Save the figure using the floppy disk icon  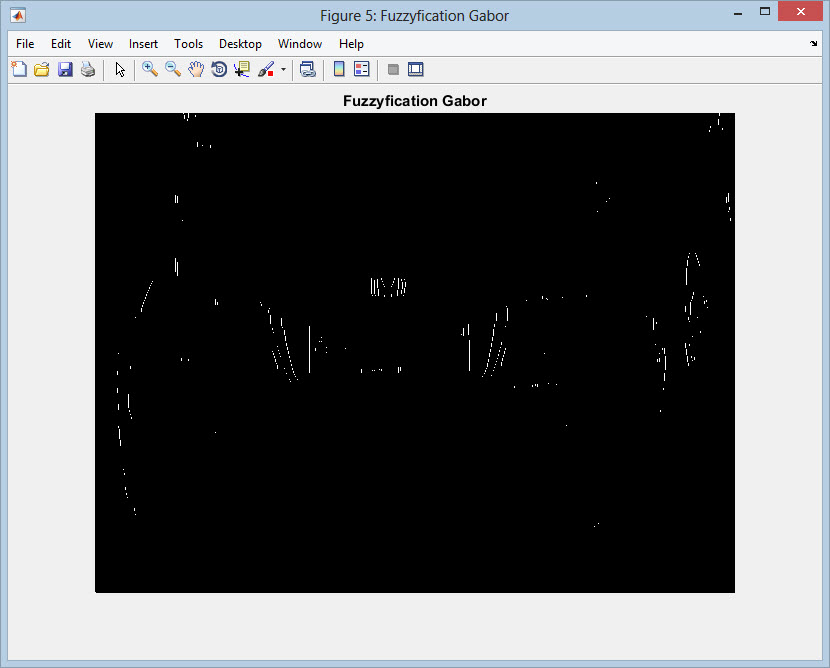65,69
